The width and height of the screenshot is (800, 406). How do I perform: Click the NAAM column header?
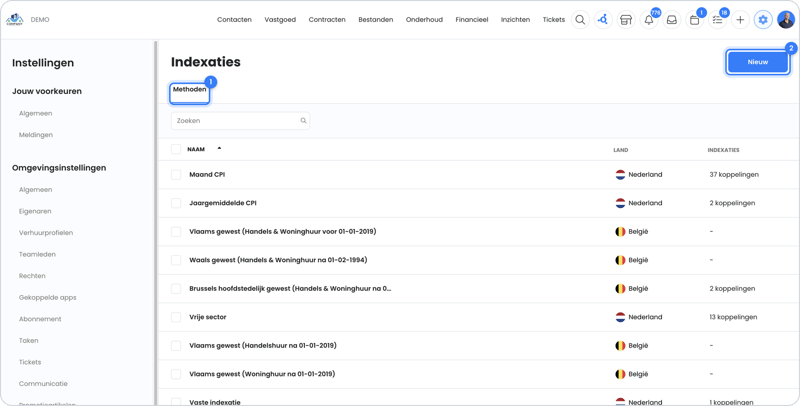(x=196, y=149)
